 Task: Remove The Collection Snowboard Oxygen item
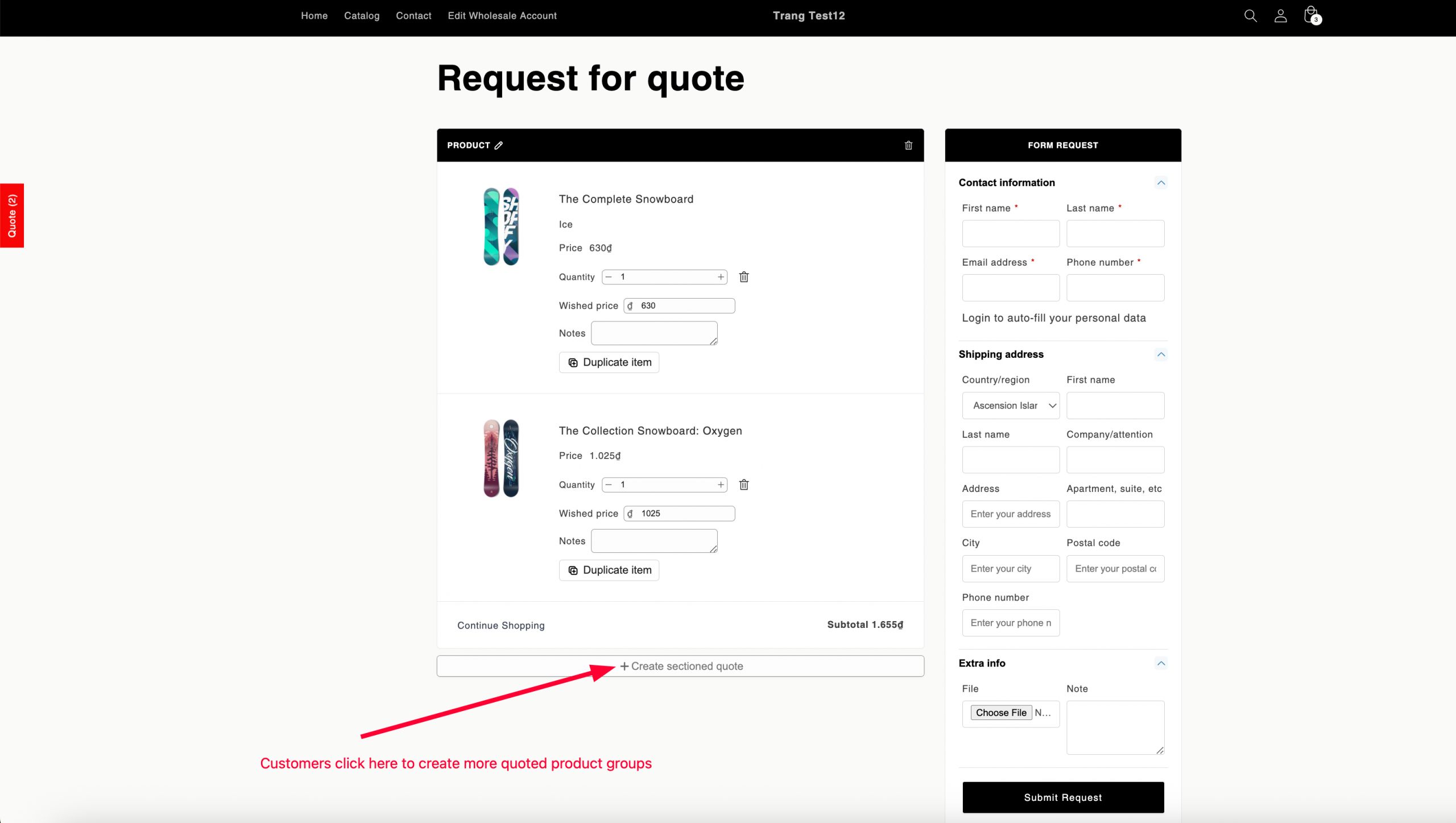(x=744, y=485)
